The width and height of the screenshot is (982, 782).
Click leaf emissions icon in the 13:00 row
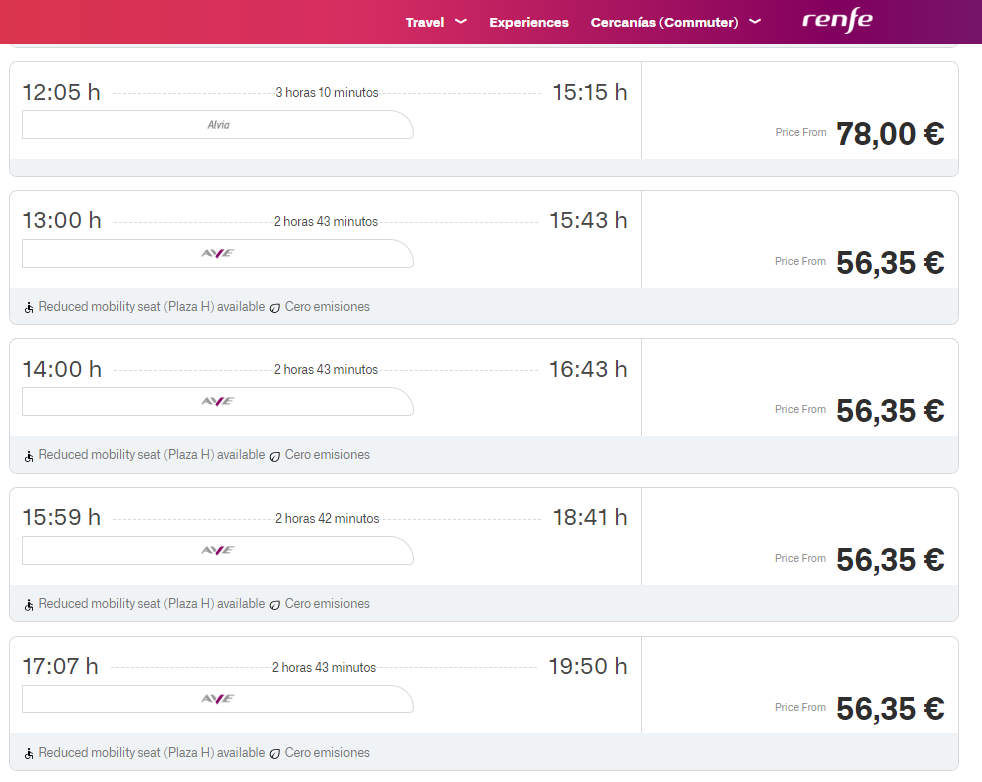coord(274,308)
